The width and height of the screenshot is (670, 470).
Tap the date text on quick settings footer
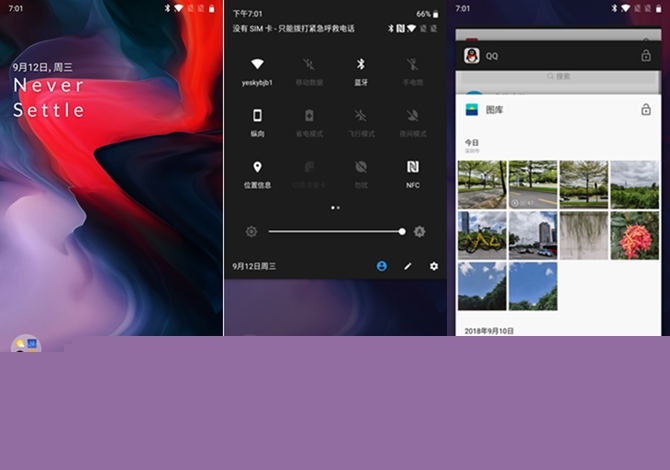pos(254,267)
